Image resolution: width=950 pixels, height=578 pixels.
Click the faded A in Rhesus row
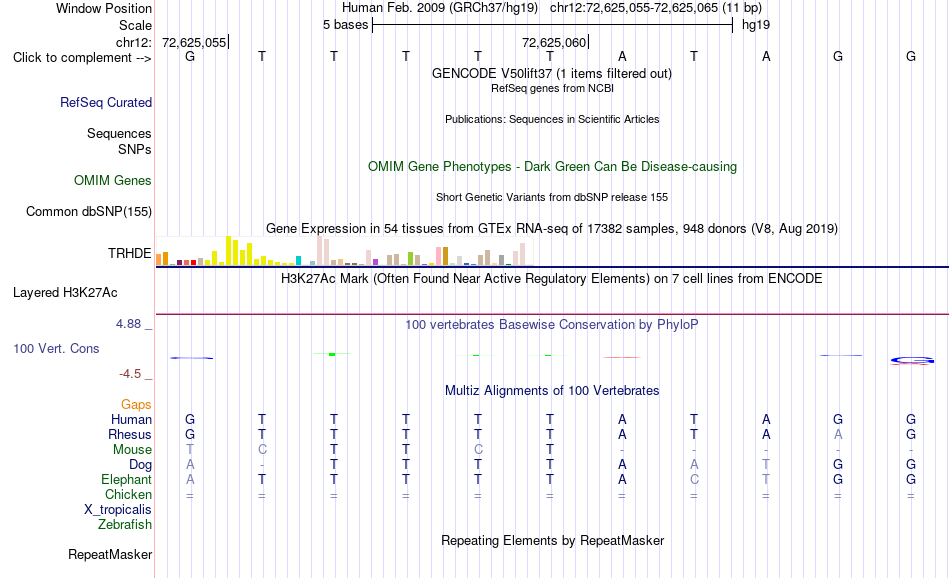838,434
